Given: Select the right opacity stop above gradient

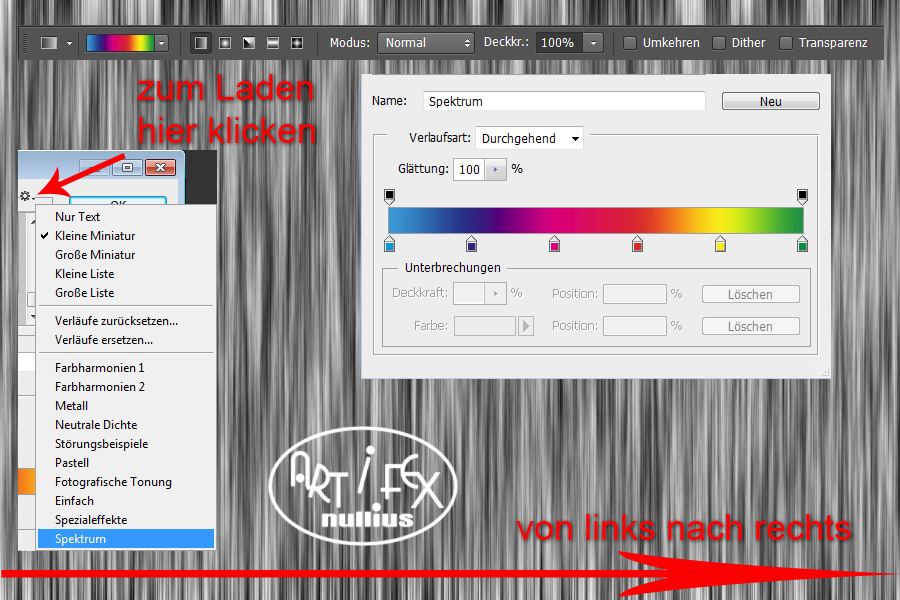Looking at the screenshot, I should [x=802, y=197].
